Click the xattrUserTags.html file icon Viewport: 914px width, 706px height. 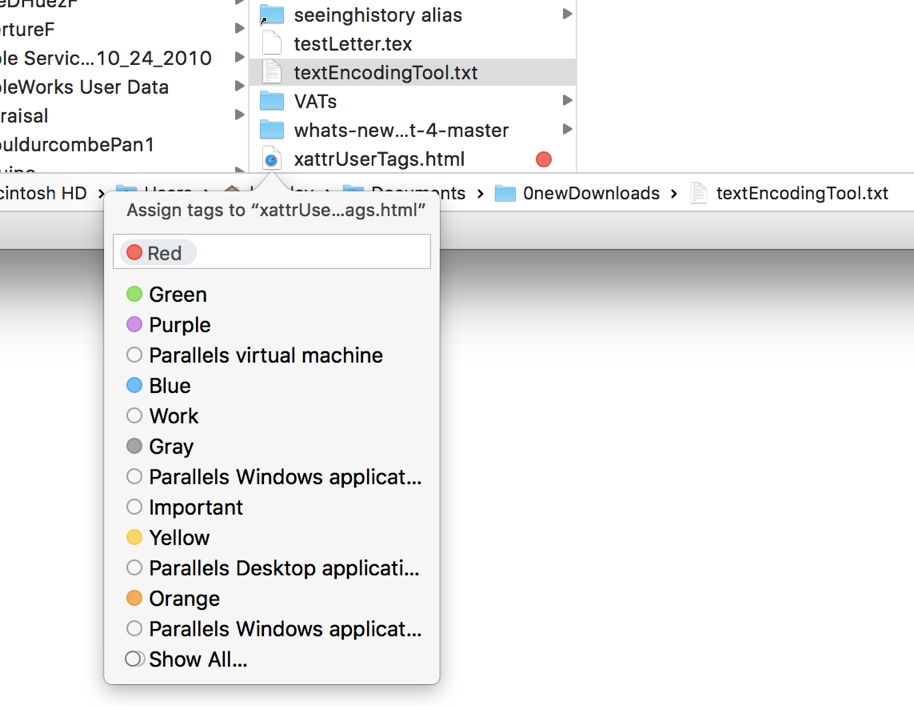(x=271, y=159)
